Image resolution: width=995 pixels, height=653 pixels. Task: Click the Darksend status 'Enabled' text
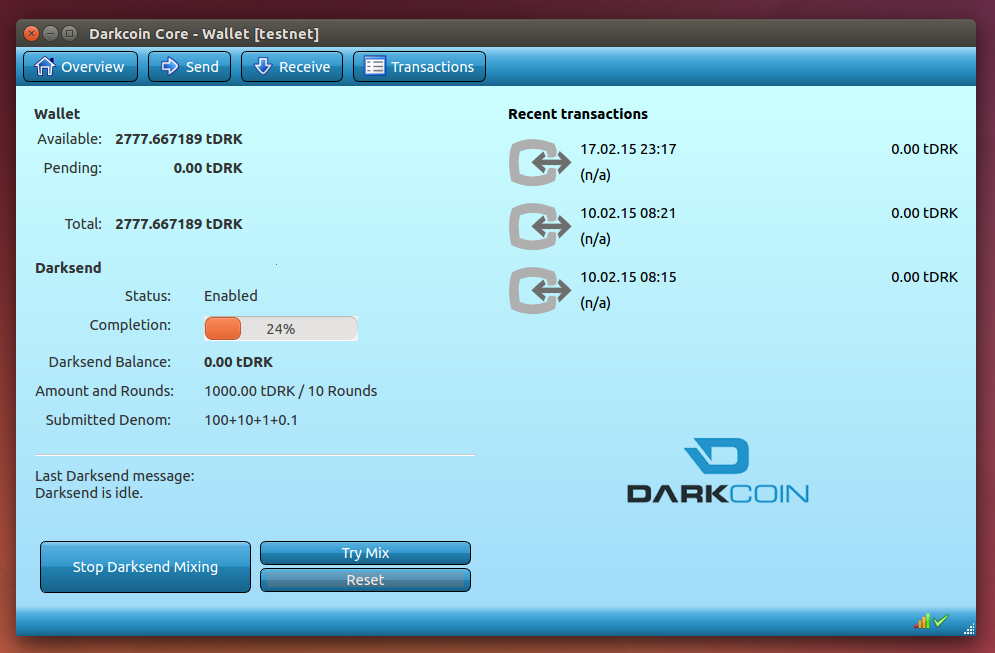click(230, 296)
